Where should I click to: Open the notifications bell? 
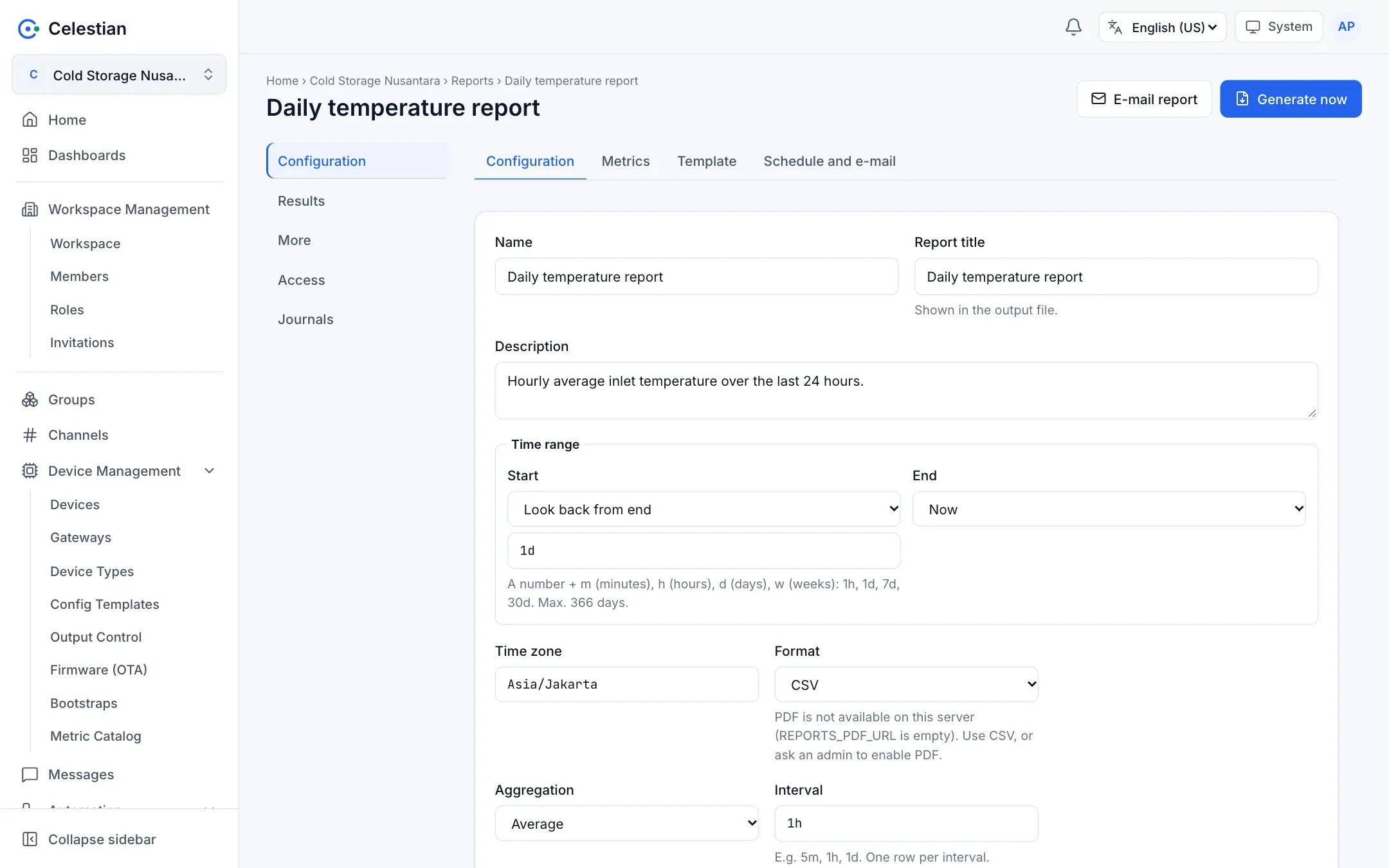[1073, 27]
